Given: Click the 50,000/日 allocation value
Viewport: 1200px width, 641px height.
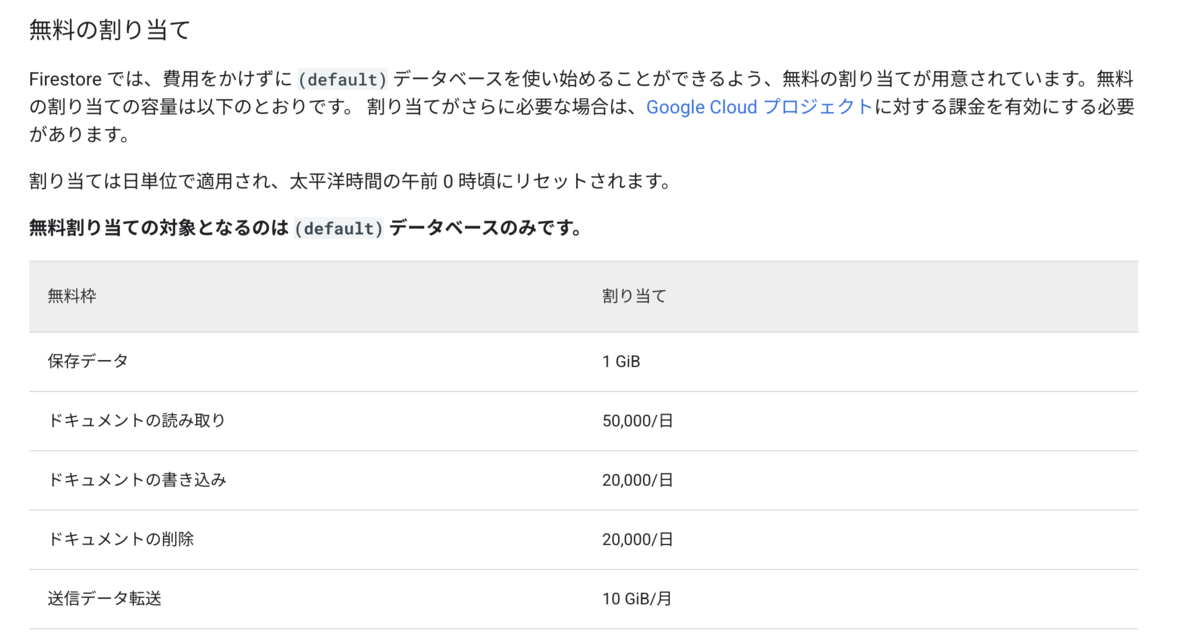Looking at the screenshot, I should click(638, 421).
